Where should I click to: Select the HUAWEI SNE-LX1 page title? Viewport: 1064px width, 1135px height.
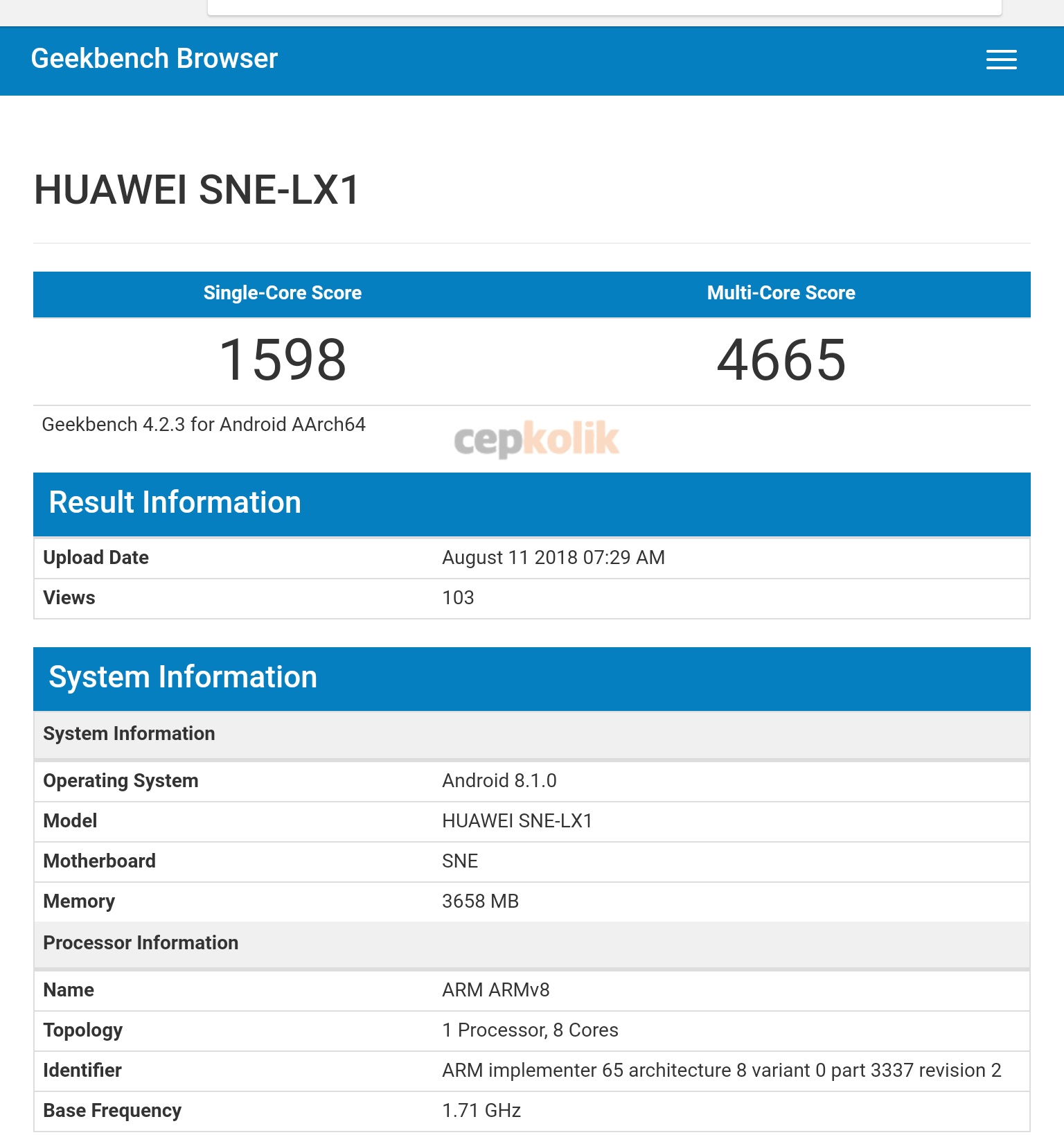click(x=197, y=190)
